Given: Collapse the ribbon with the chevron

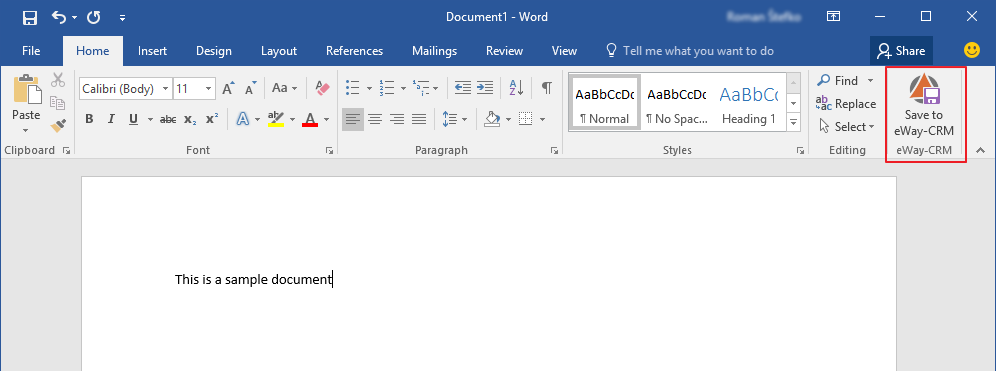Looking at the screenshot, I should (x=979, y=151).
